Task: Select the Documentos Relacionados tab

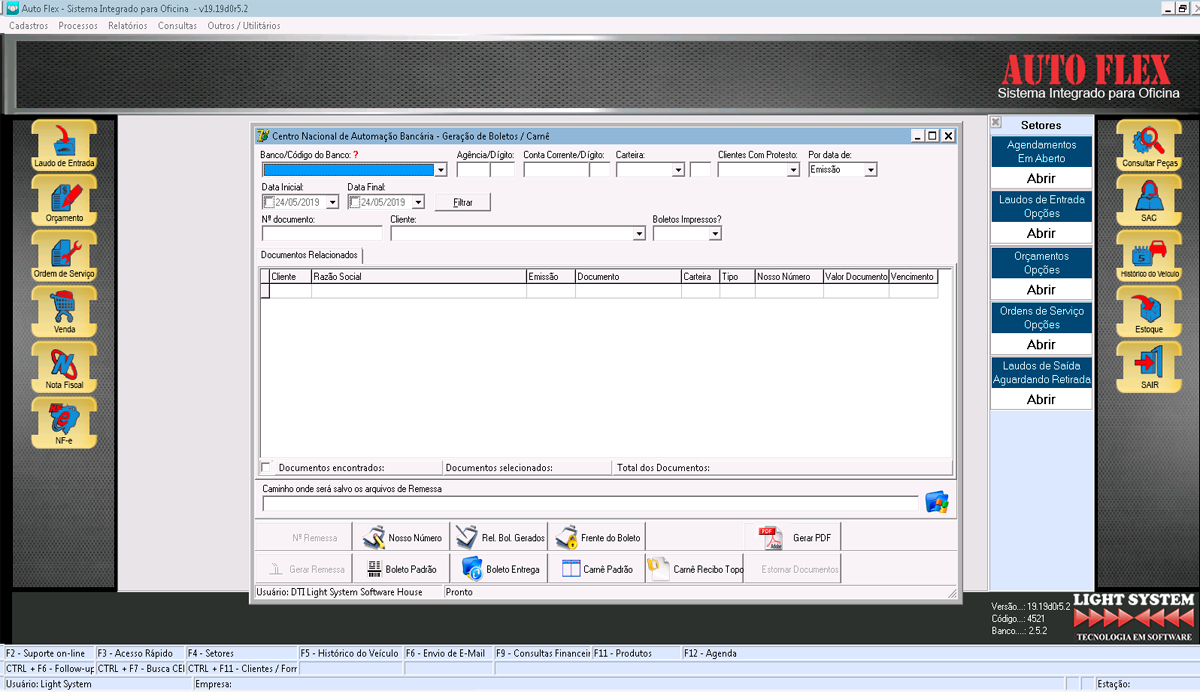Action: click(x=309, y=256)
